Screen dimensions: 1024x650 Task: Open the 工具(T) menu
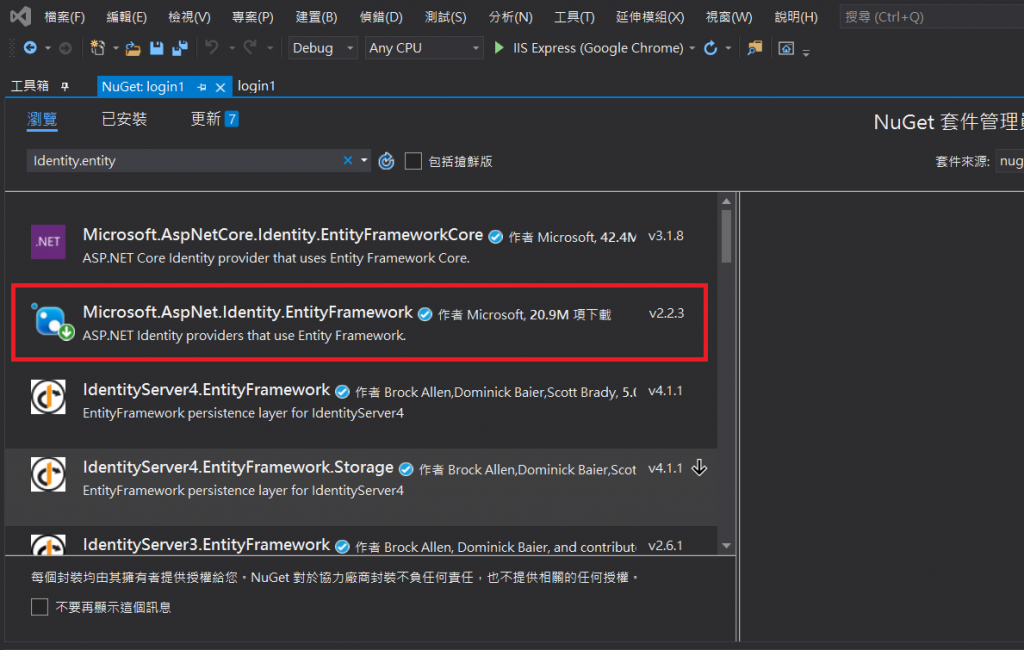tap(574, 17)
